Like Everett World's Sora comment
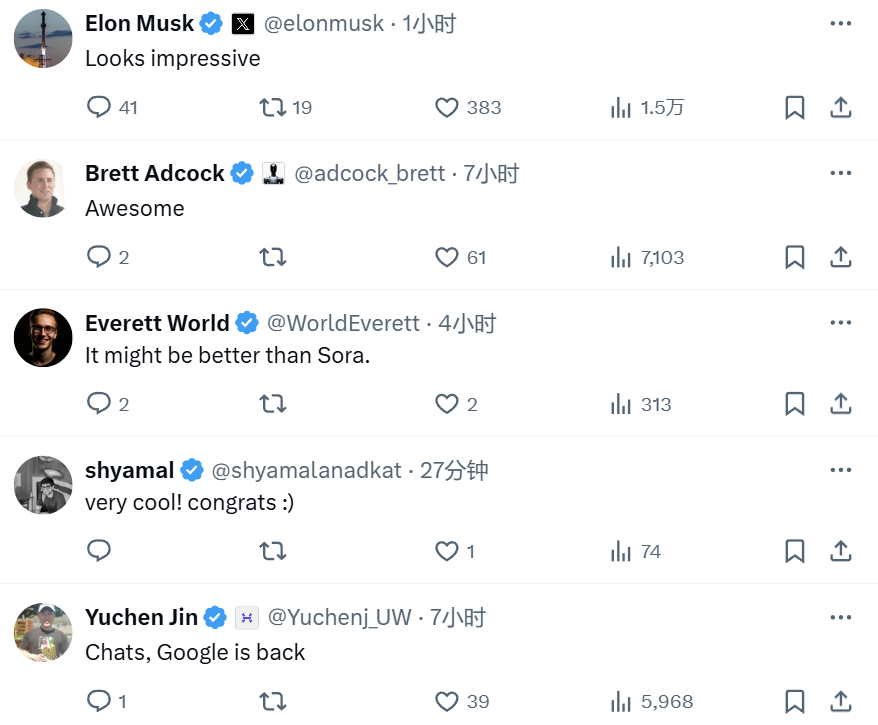 [447, 404]
